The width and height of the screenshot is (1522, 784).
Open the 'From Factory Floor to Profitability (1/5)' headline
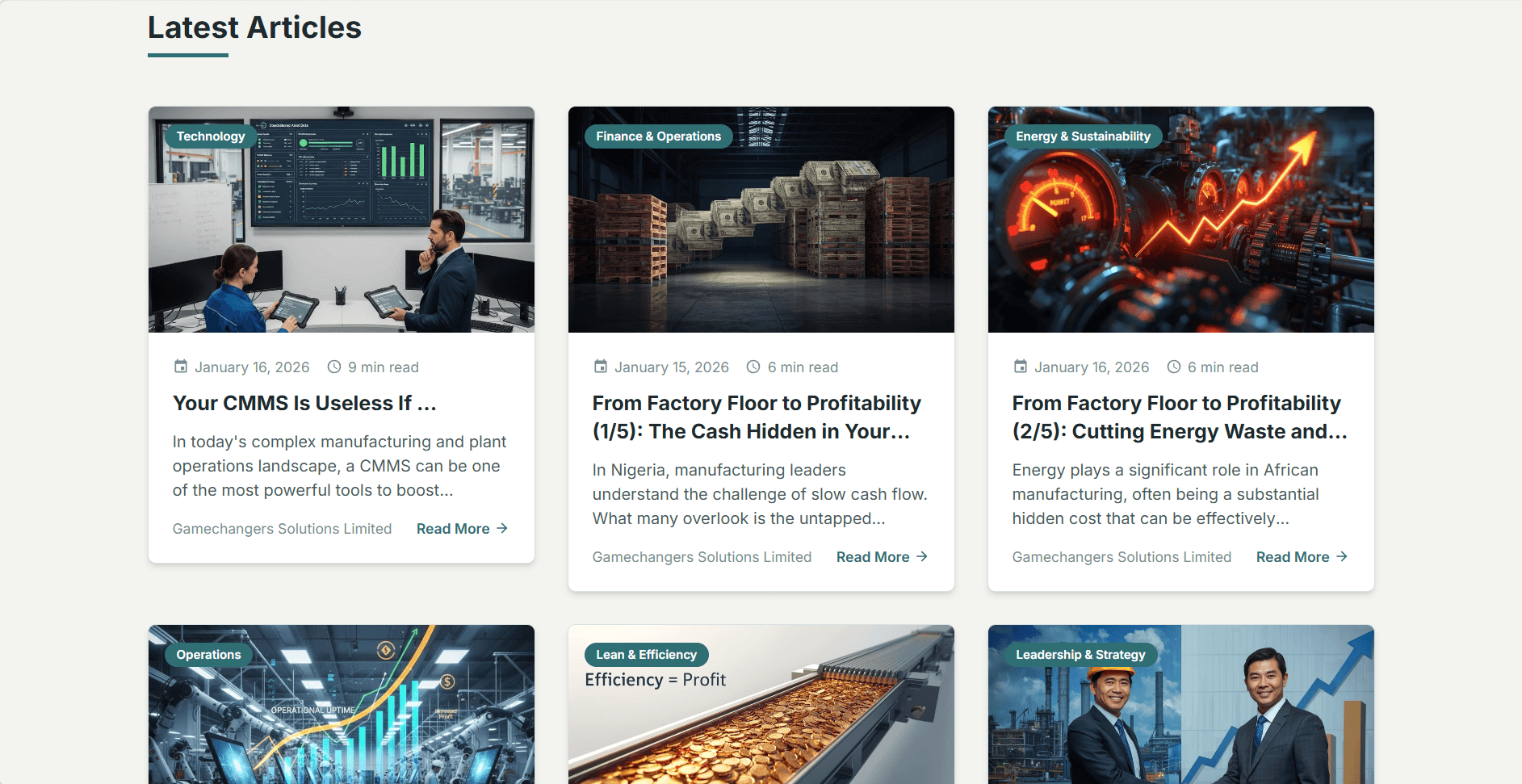click(x=757, y=417)
